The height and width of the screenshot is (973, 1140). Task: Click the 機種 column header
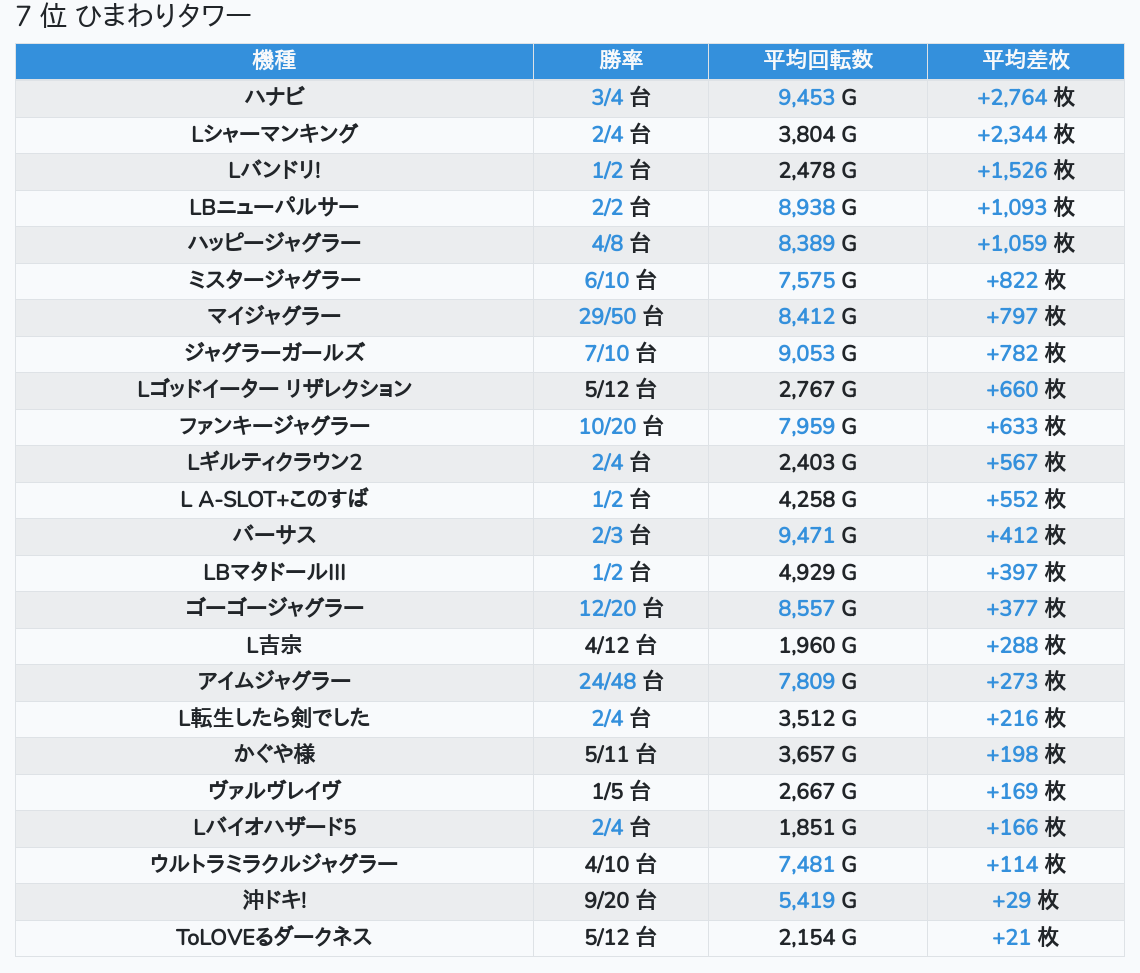(274, 60)
